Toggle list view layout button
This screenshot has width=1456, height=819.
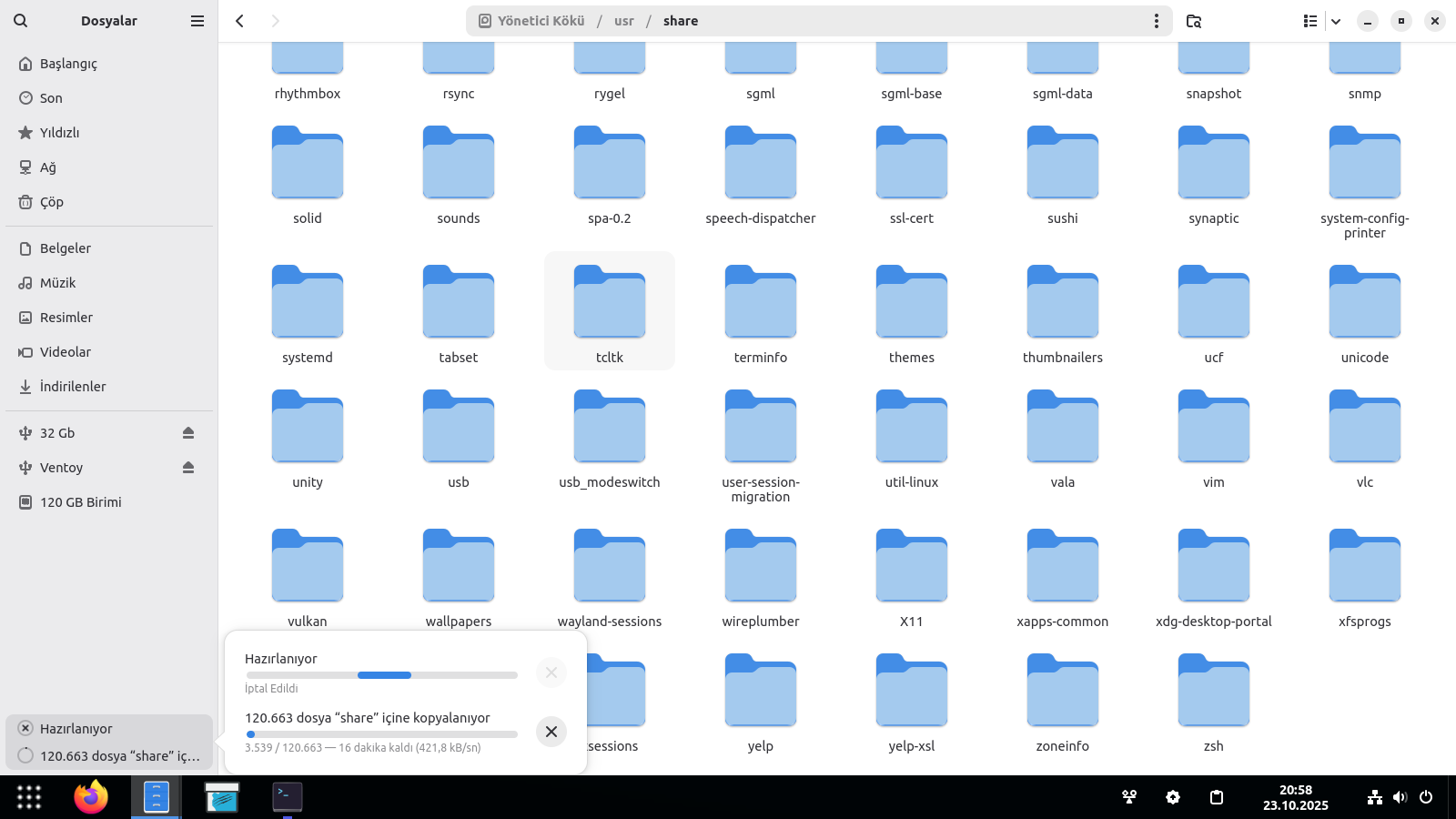point(1309,21)
